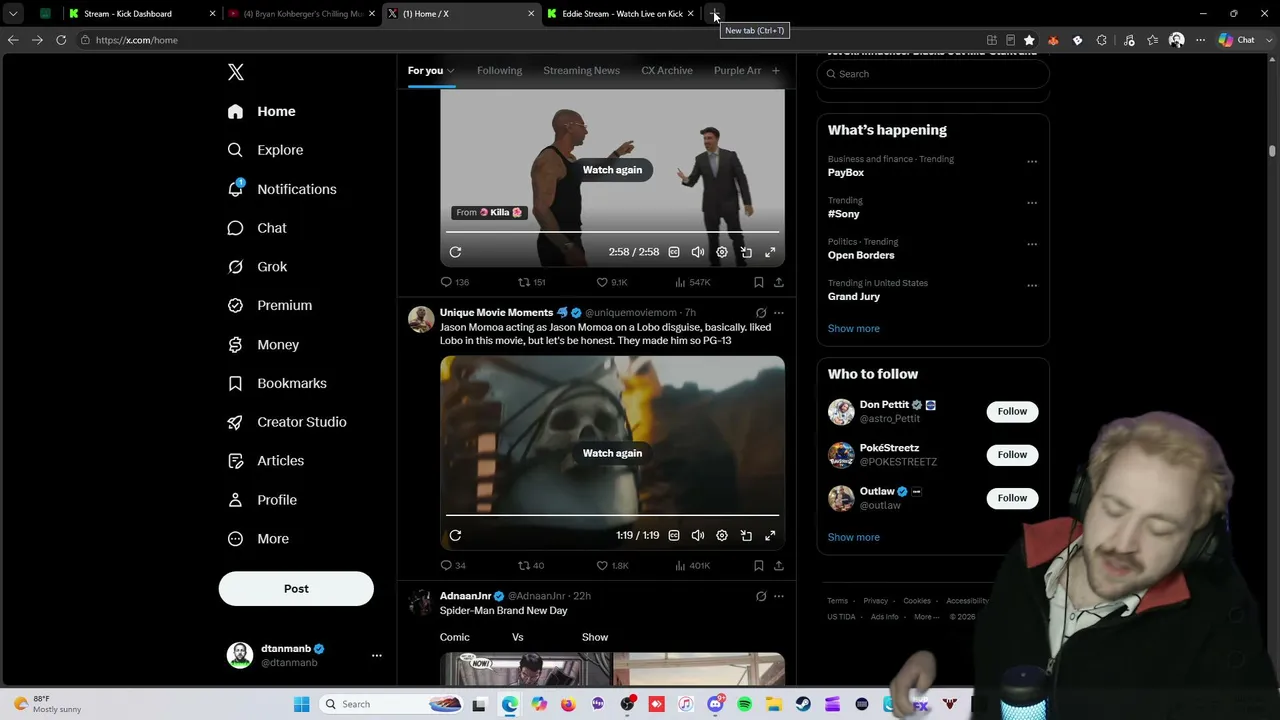Viewport: 1280px width, 720px height.
Task: Switch to the Bryan Kohberger browser tab
Action: coord(301,14)
